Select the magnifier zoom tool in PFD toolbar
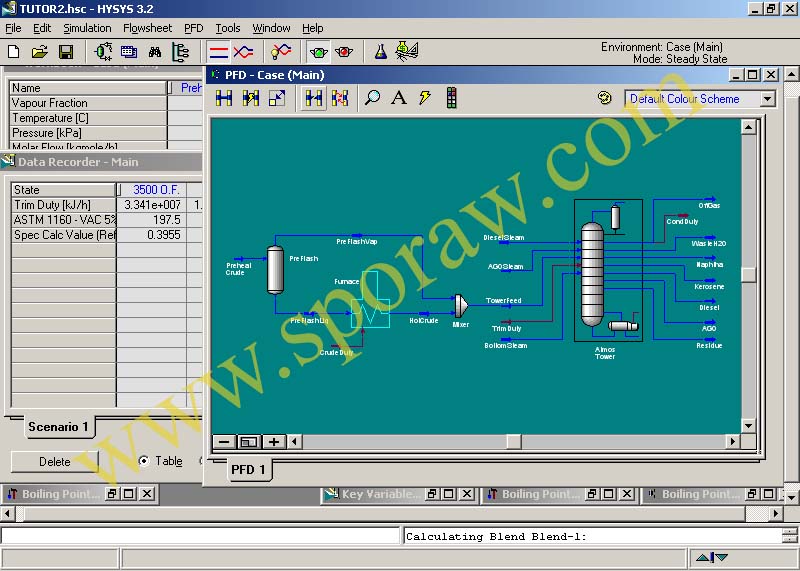 point(373,98)
